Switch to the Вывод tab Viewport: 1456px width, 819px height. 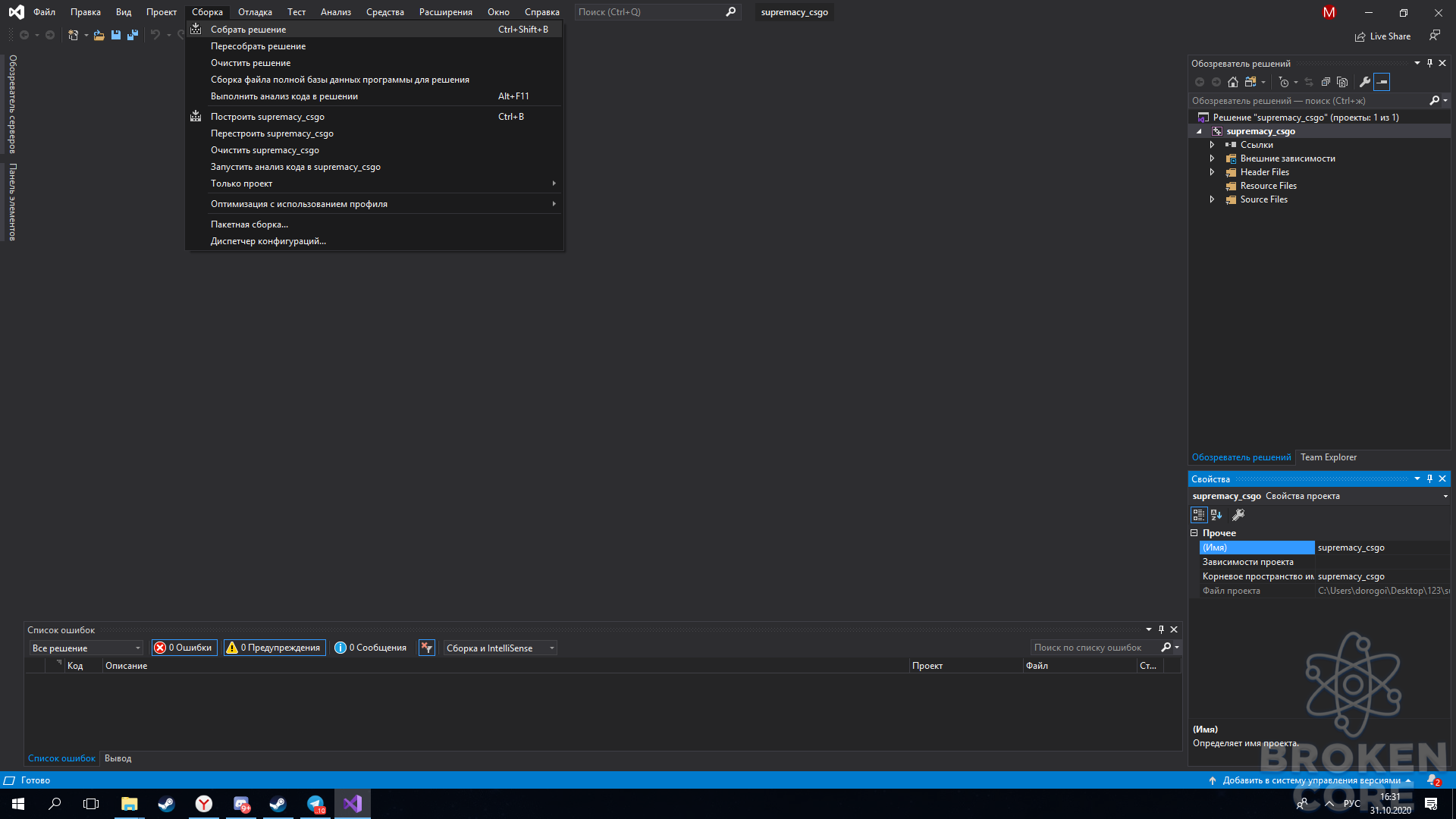coord(118,758)
